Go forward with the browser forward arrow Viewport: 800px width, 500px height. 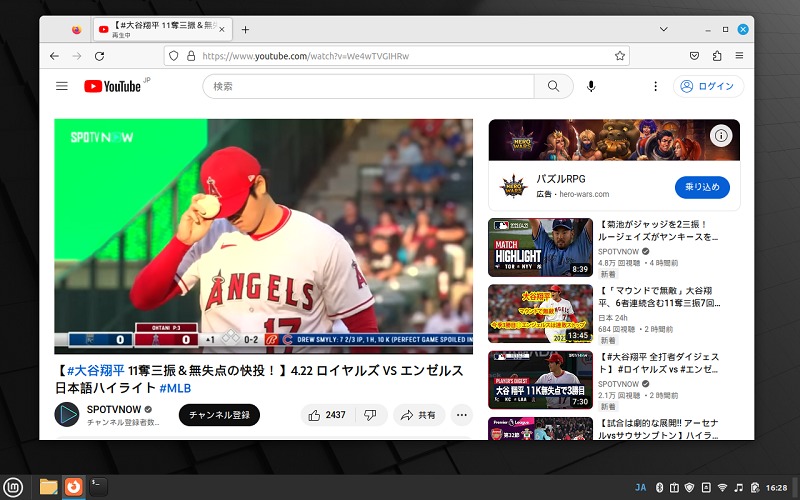[x=77, y=56]
